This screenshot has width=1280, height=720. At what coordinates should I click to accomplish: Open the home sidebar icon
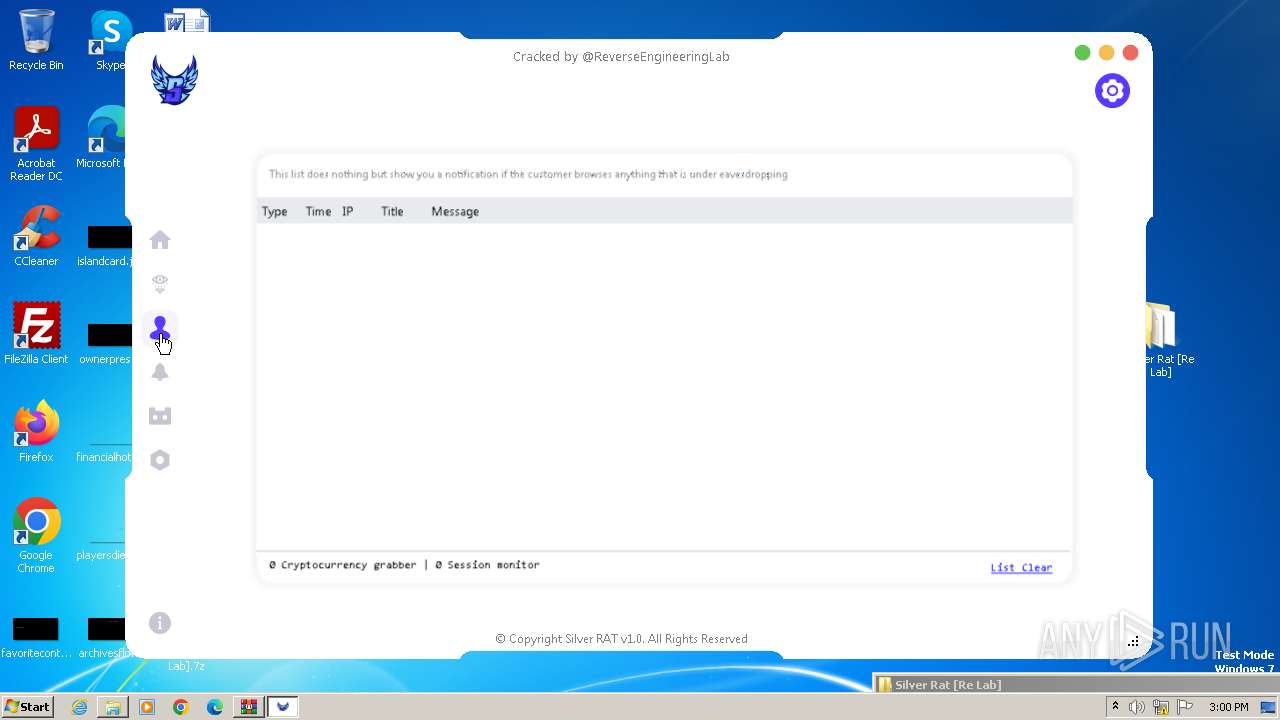coord(160,240)
